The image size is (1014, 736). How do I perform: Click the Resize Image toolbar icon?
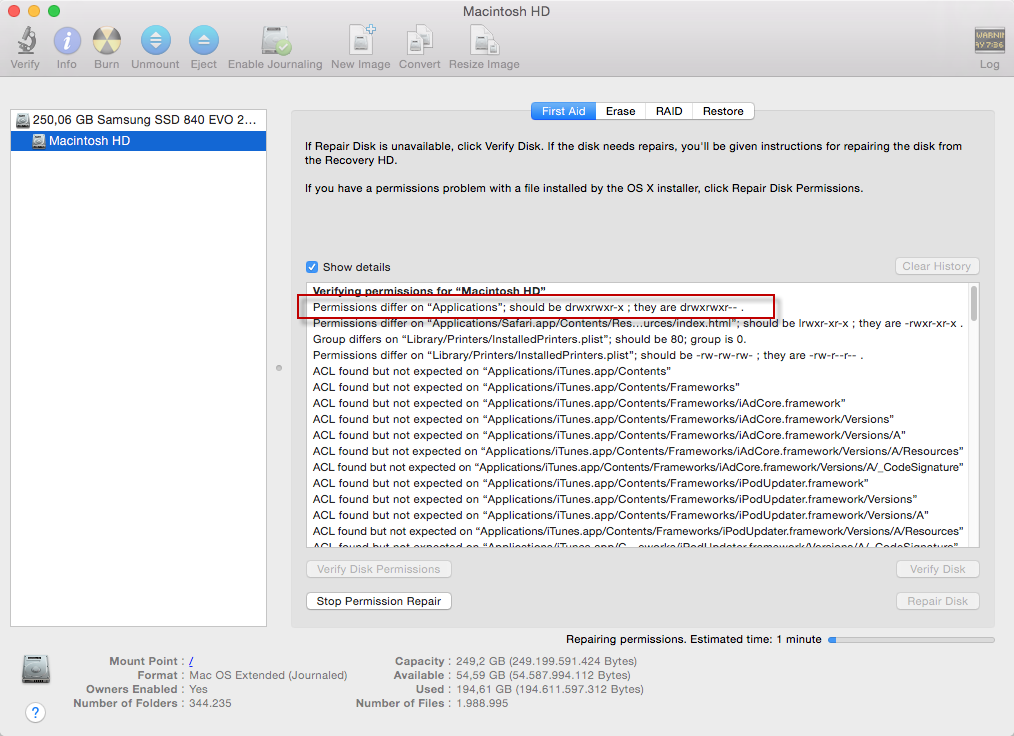click(484, 40)
